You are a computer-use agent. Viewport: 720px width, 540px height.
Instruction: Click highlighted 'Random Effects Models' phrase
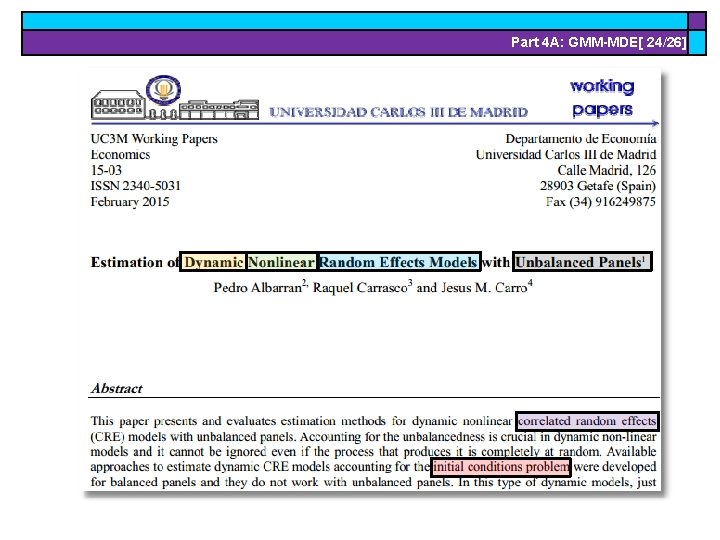point(399,262)
